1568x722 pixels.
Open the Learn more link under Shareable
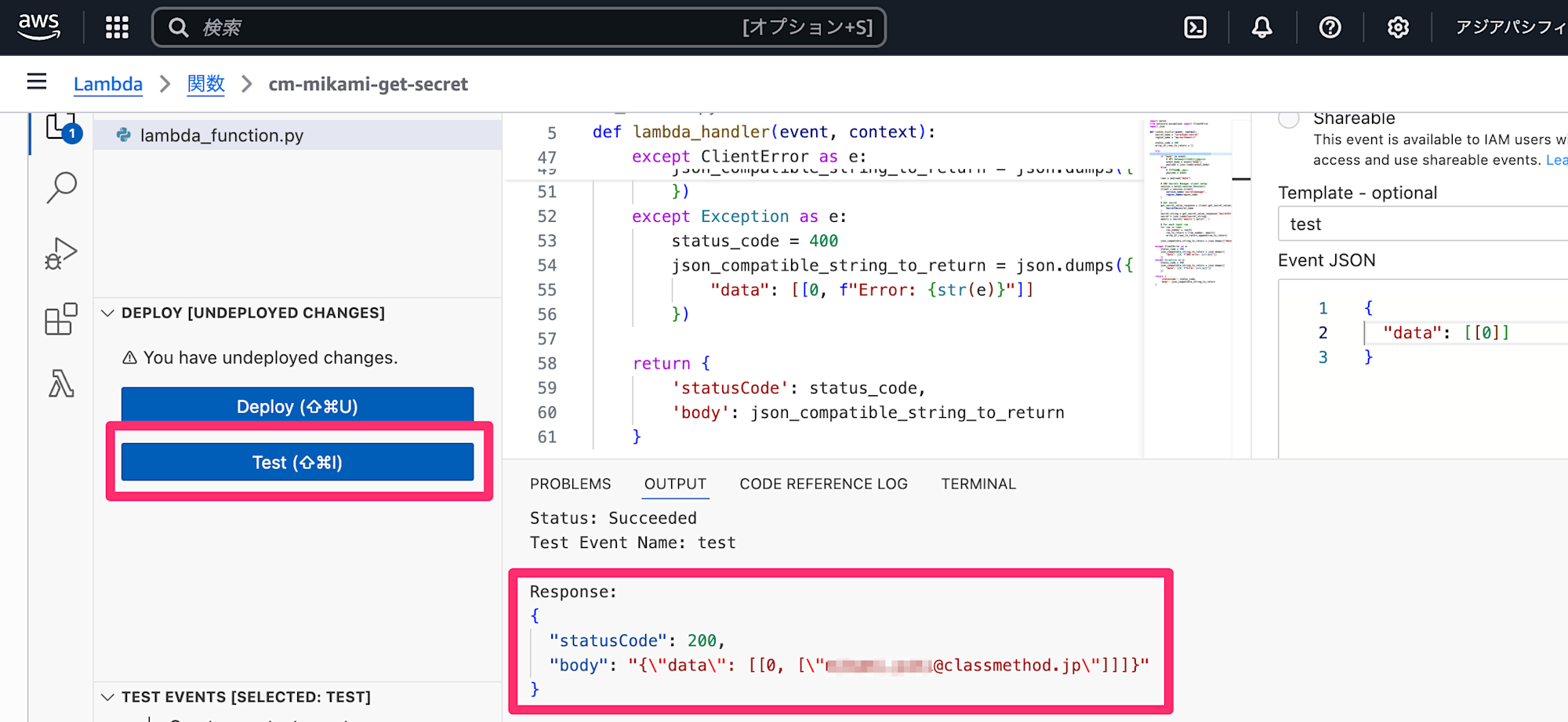pyautogui.click(x=1556, y=160)
